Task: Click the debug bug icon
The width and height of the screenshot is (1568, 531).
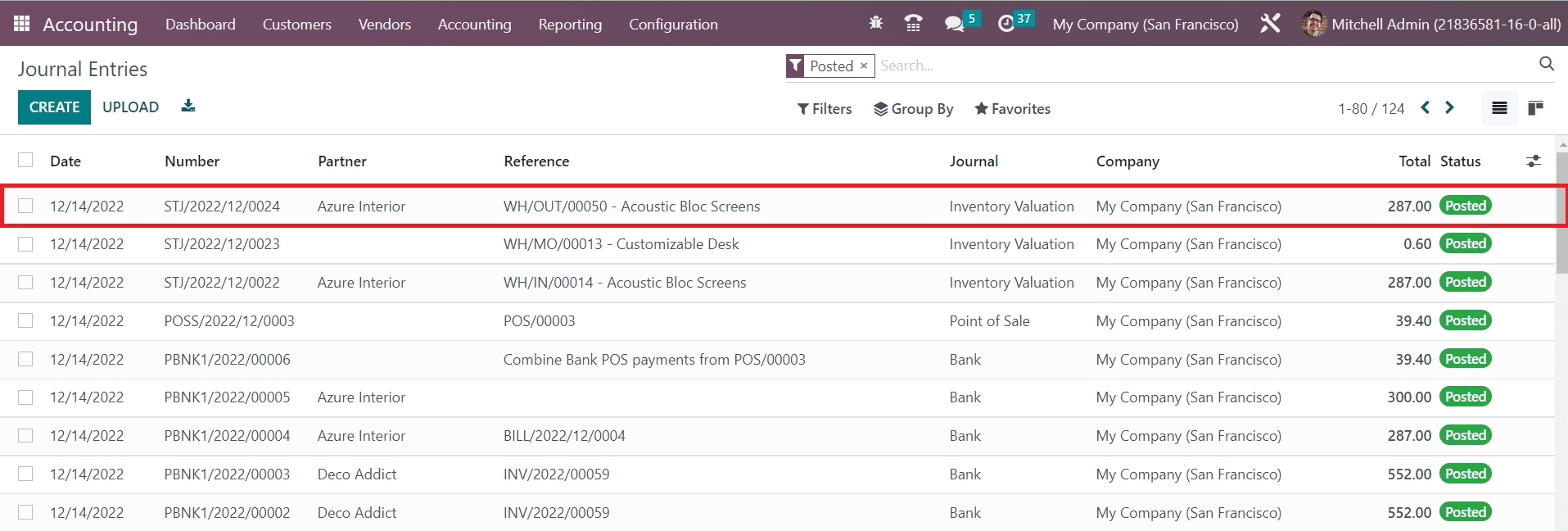Action: [x=875, y=23]
